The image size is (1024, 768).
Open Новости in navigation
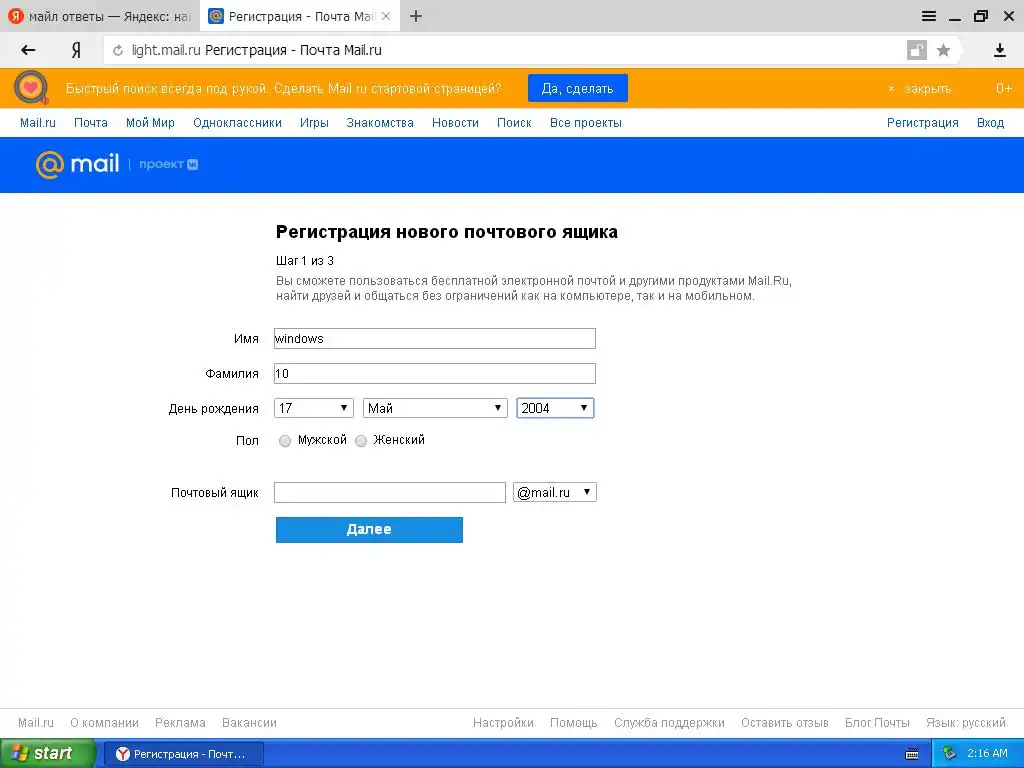(455, 123)
